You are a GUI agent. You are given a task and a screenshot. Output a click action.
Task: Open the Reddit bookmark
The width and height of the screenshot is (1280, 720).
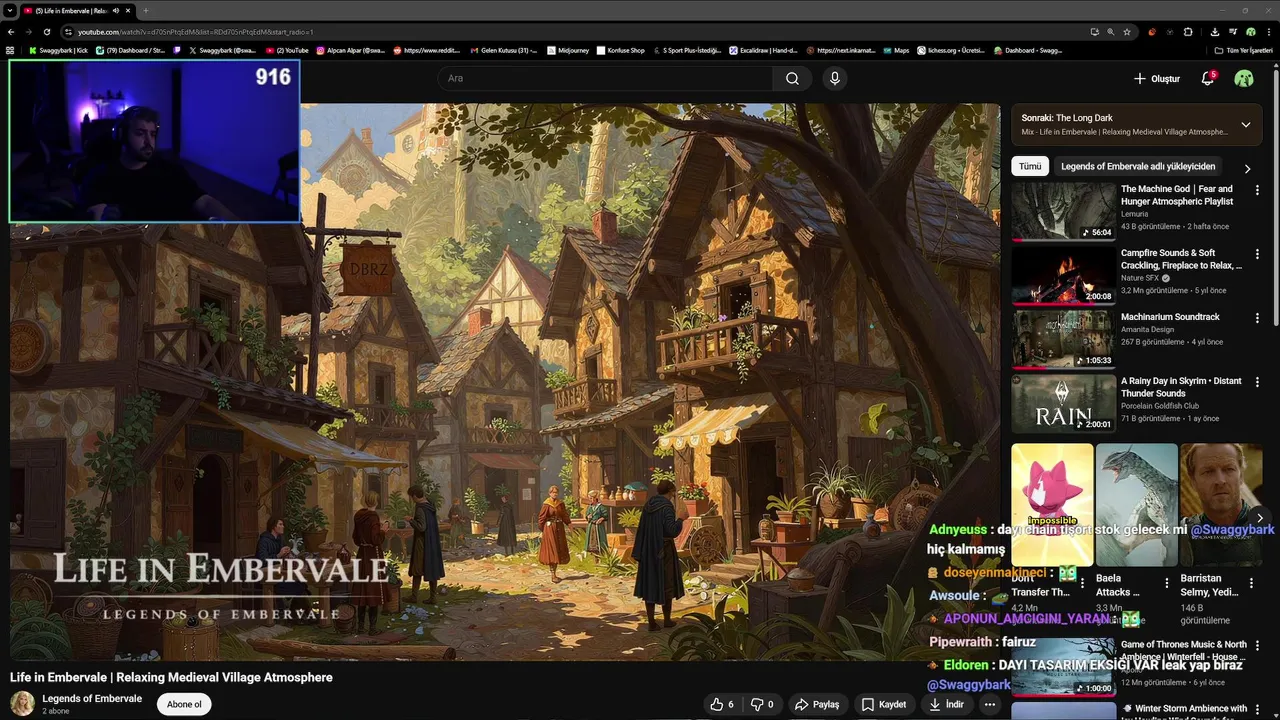pyautogui.click(x=427, y=50)
